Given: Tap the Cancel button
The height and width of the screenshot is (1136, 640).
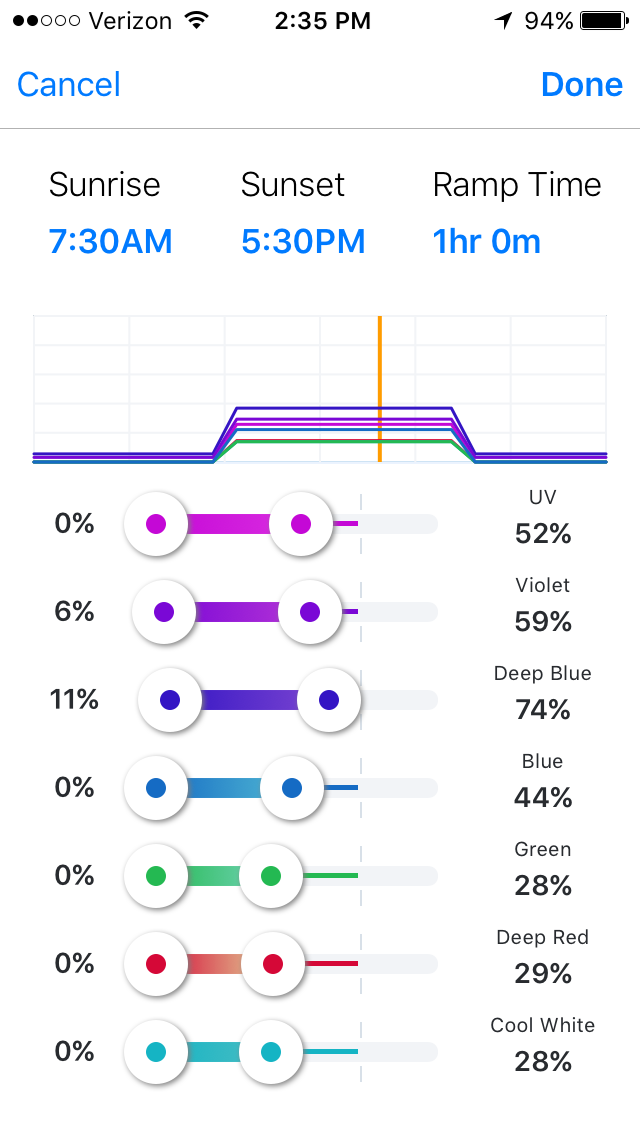Looking at the screenshot, I should (x=69, y=85).
